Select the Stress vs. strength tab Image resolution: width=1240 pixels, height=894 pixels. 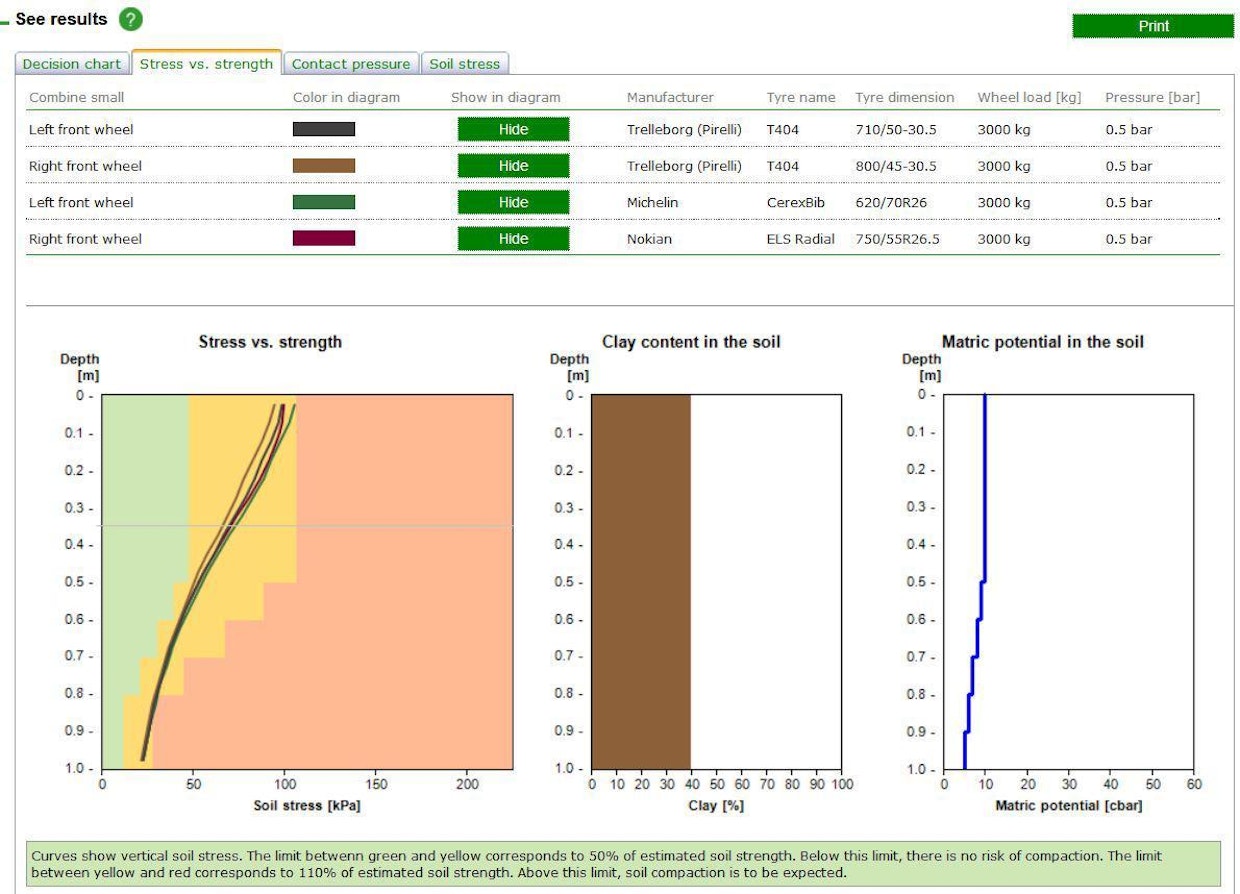206,63
